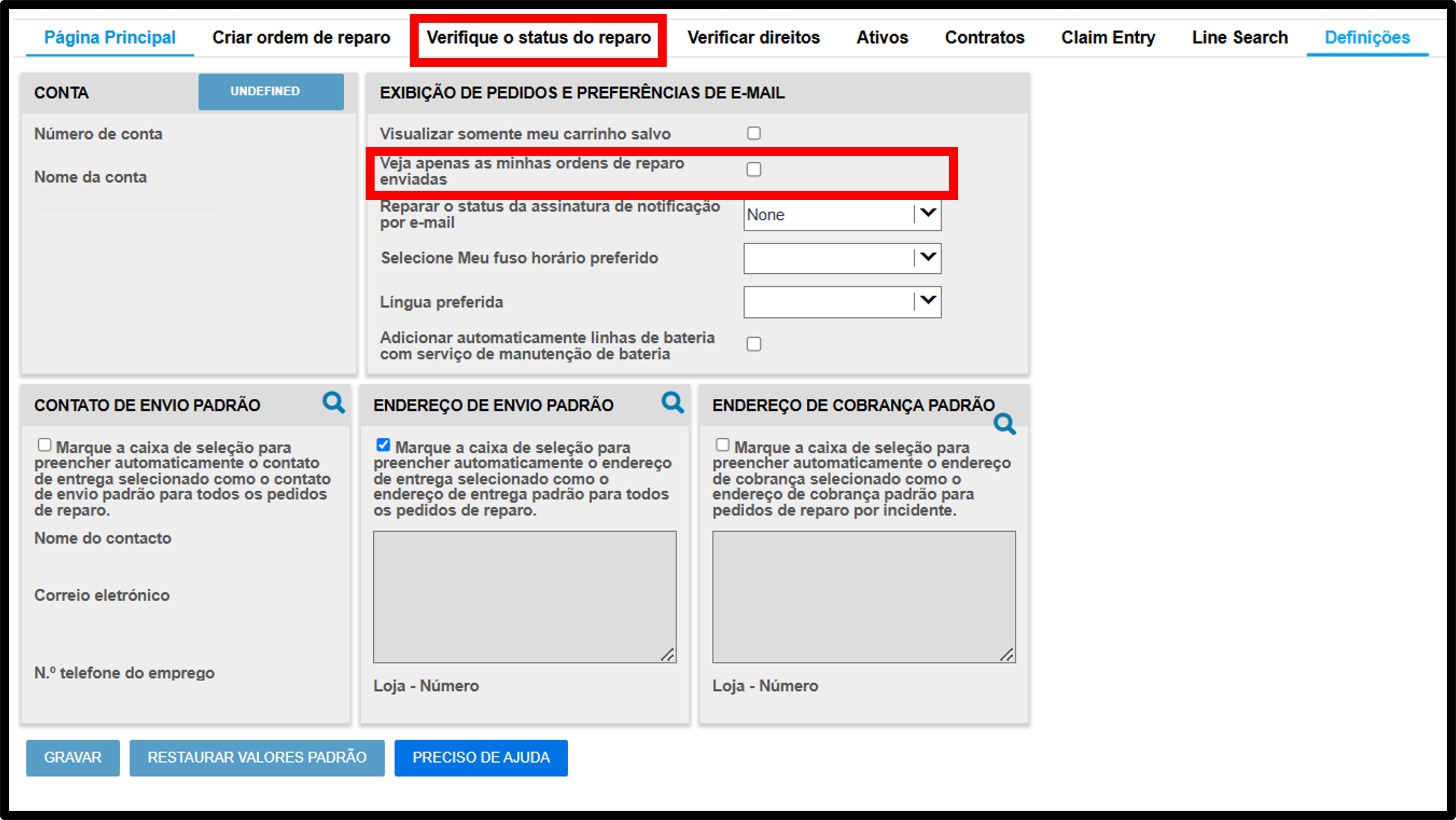Select the Definições tab
Screen dimensions: 1456x820
pyautogui.click(x=1367, y=37)
